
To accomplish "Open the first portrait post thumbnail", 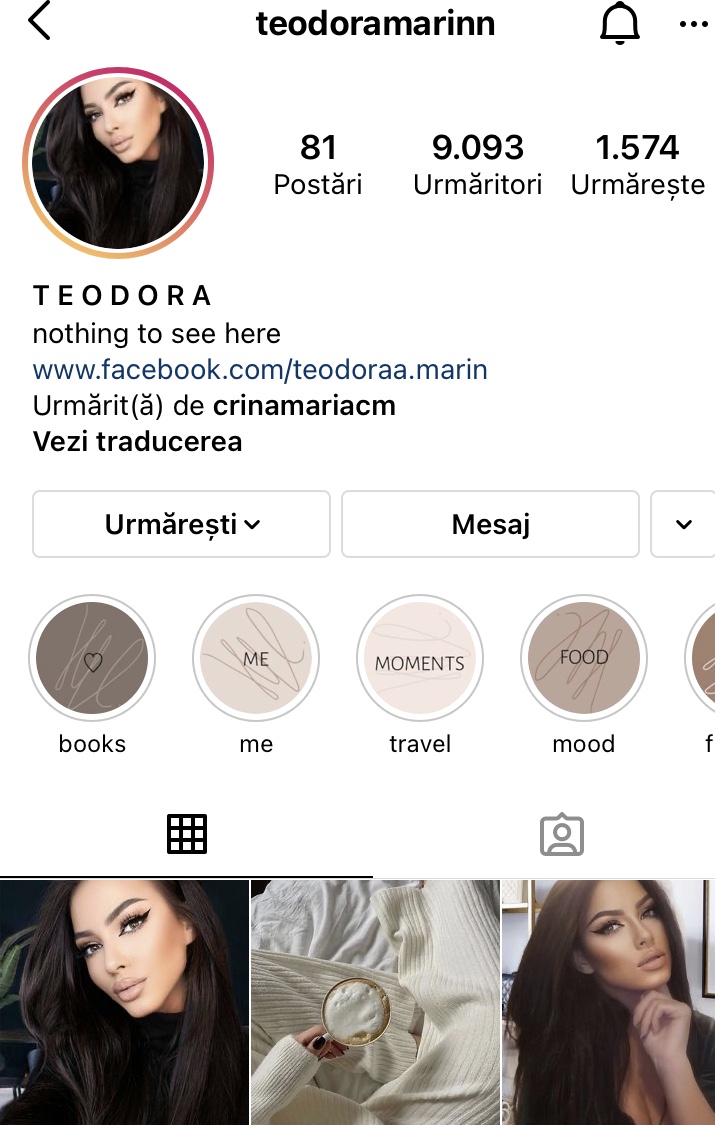I will click(124, 1002).
